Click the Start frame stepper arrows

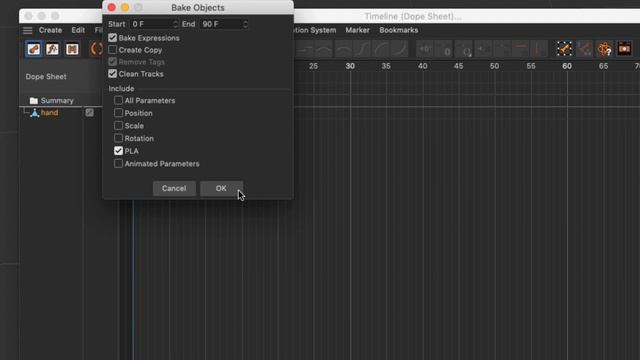(175, 24)
